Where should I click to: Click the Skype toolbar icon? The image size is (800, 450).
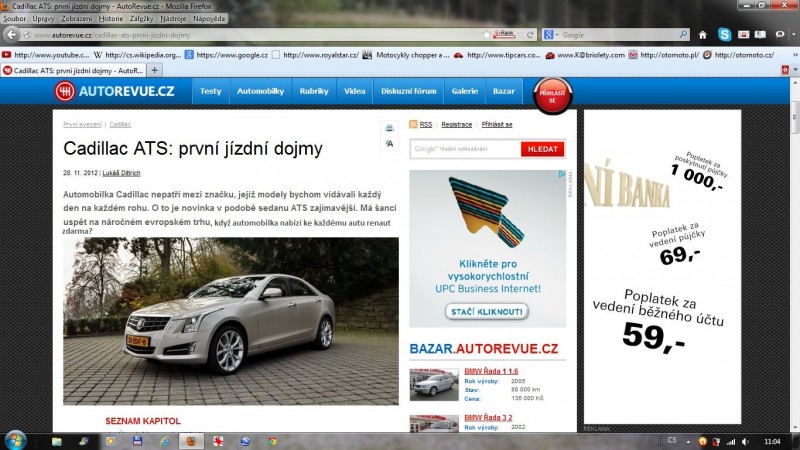tap(724, 34)
